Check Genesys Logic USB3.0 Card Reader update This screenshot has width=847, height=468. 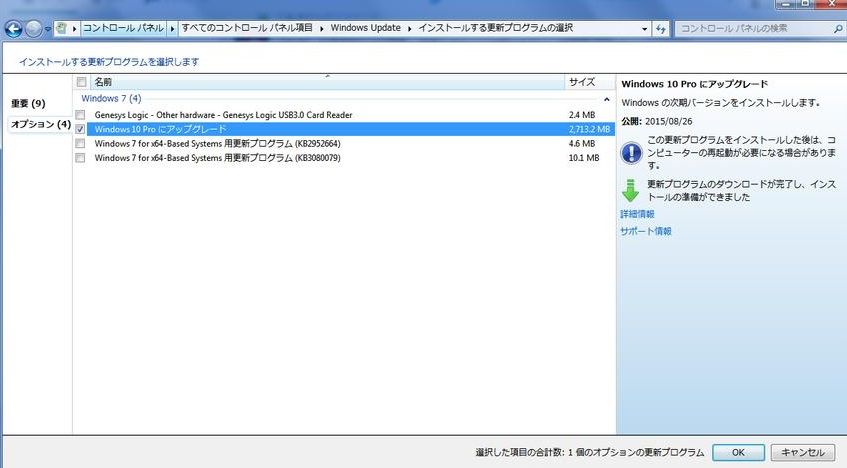point(80,115)
